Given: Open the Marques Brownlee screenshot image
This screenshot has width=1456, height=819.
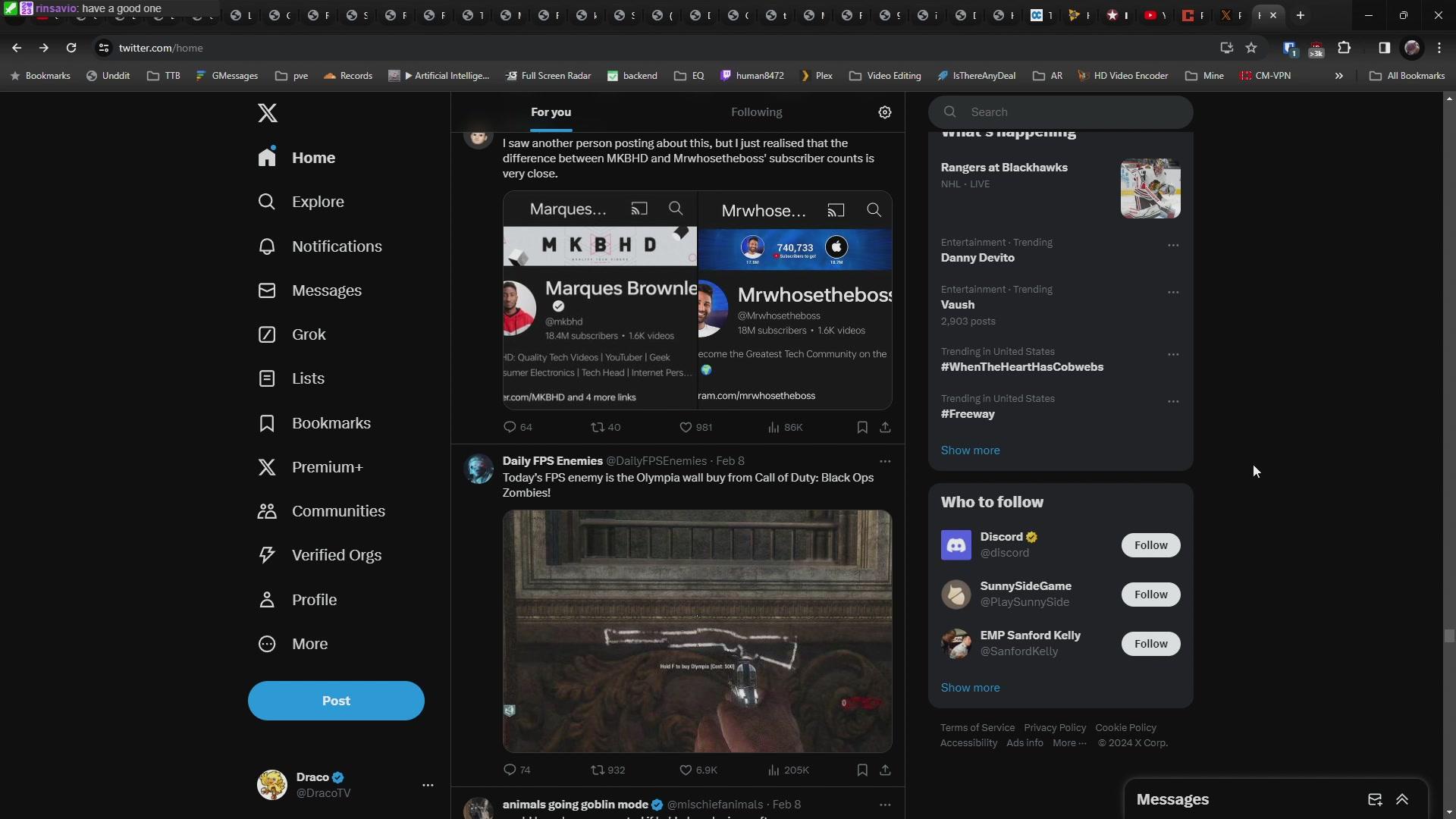Looking at the screenshot, I should coord(600,300).
